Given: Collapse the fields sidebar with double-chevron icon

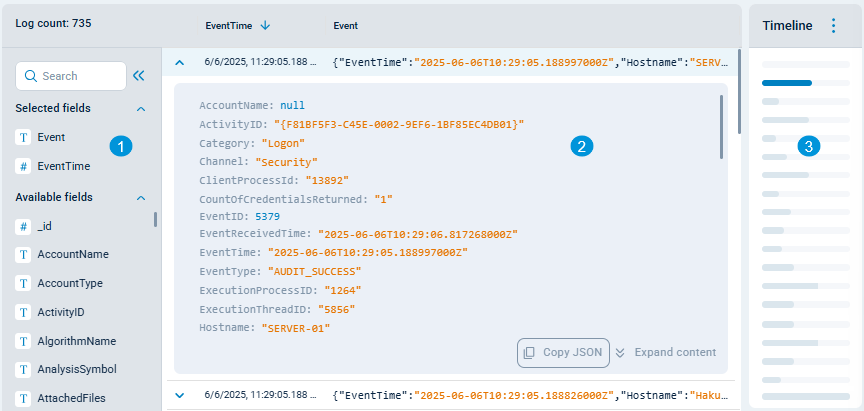Looking at the screenshot, I should pos(139,75).
